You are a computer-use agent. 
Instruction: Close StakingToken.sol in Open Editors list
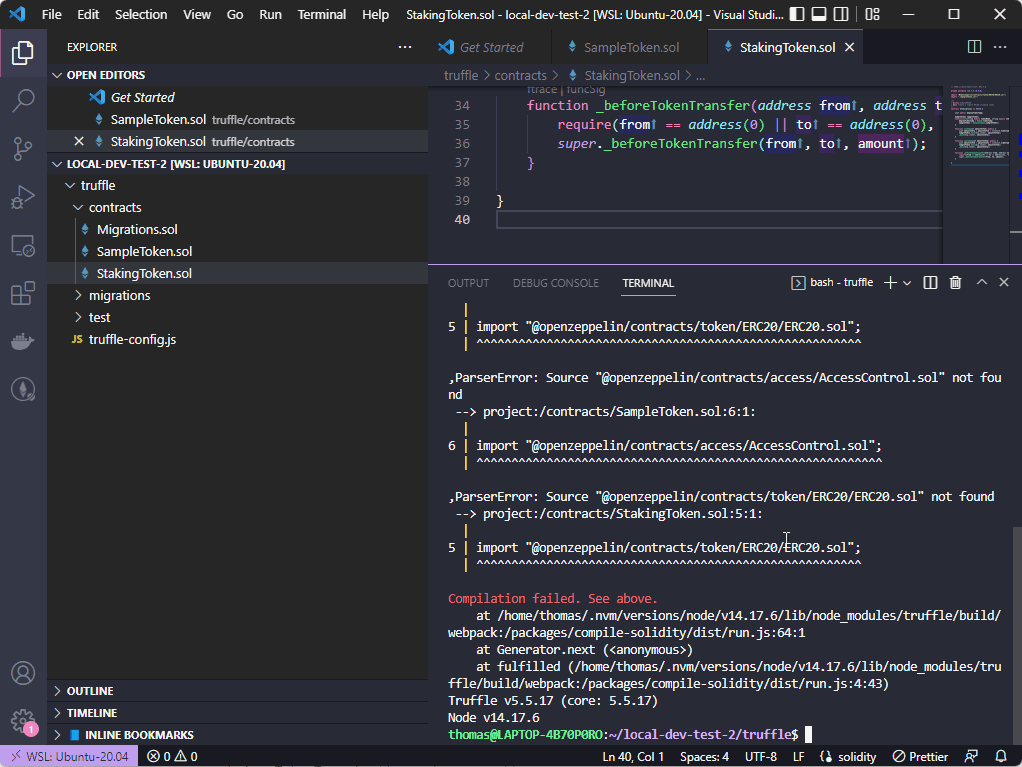point(79,141)
